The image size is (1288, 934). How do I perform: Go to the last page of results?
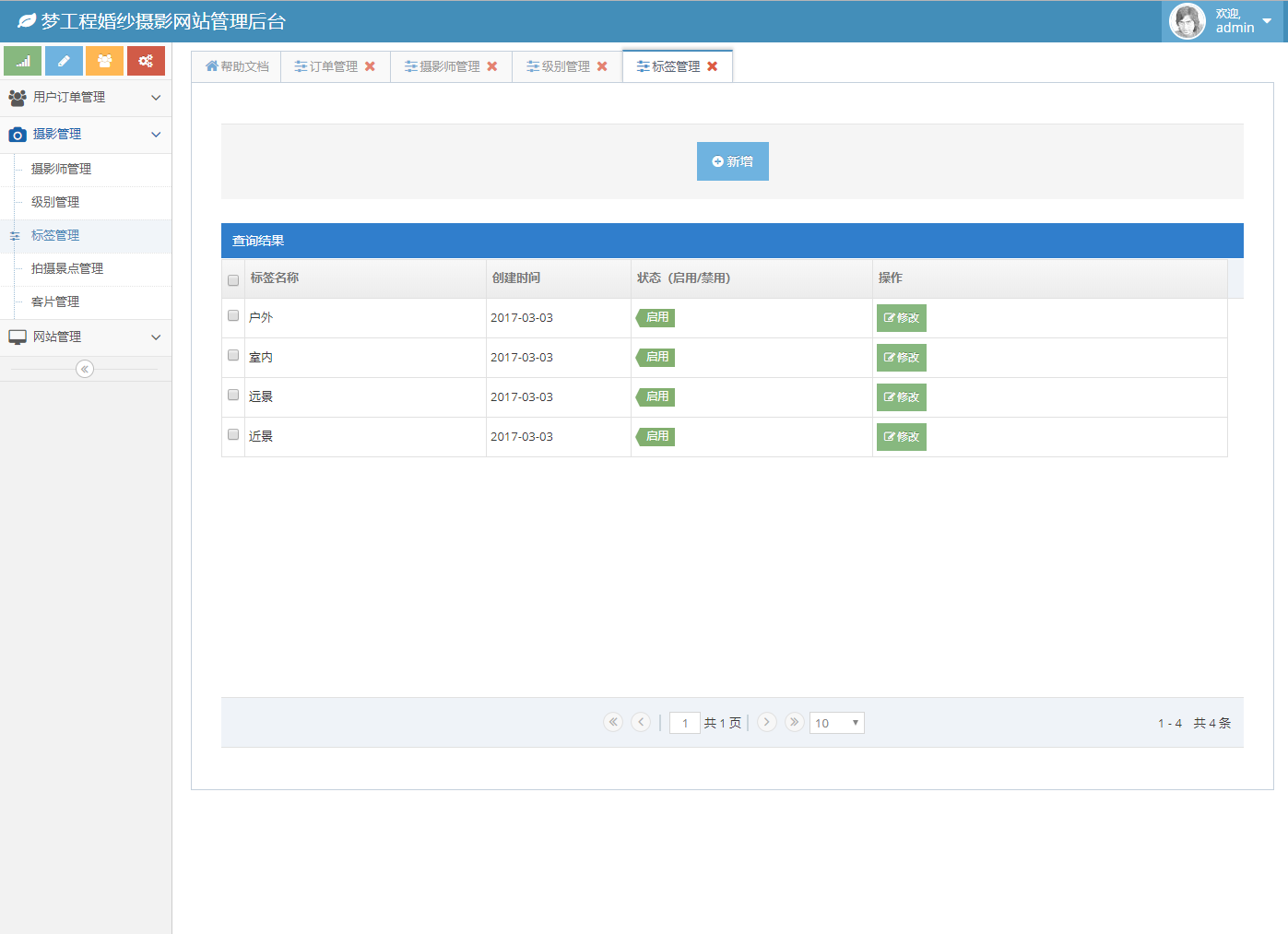[794, 722]
